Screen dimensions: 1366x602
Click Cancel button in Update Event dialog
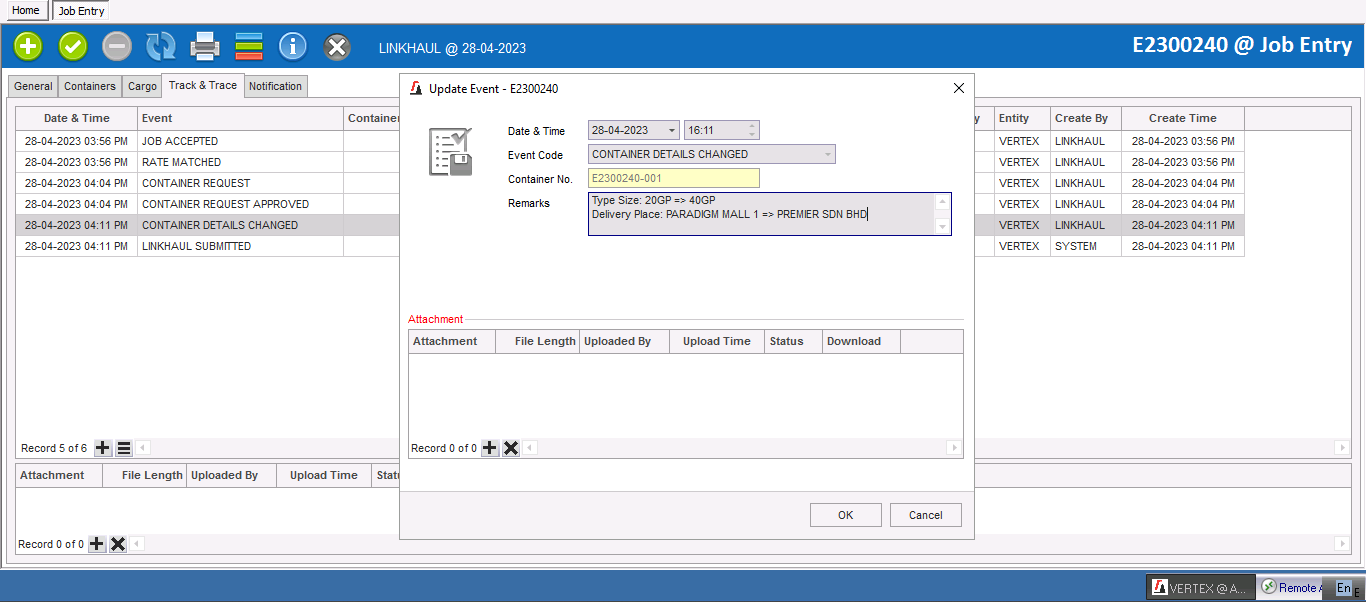(x=926, y=515)
